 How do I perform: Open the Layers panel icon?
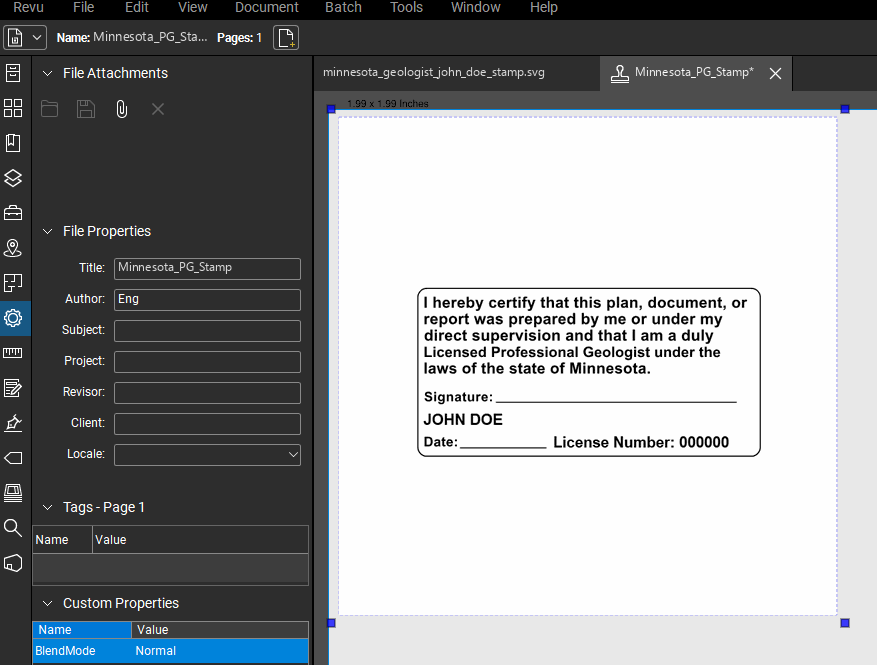pyautogui.click(x=13, y=178)
